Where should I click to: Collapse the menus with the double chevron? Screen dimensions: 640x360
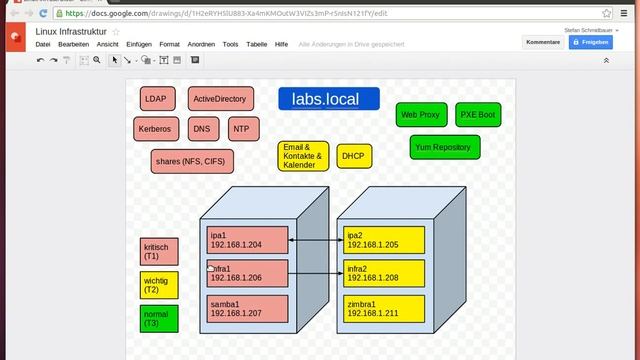606,60
